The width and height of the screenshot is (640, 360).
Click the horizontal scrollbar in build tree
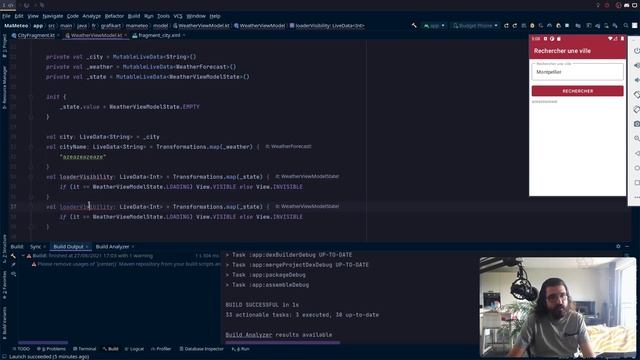pyautogui.click(x=43, y=342)
